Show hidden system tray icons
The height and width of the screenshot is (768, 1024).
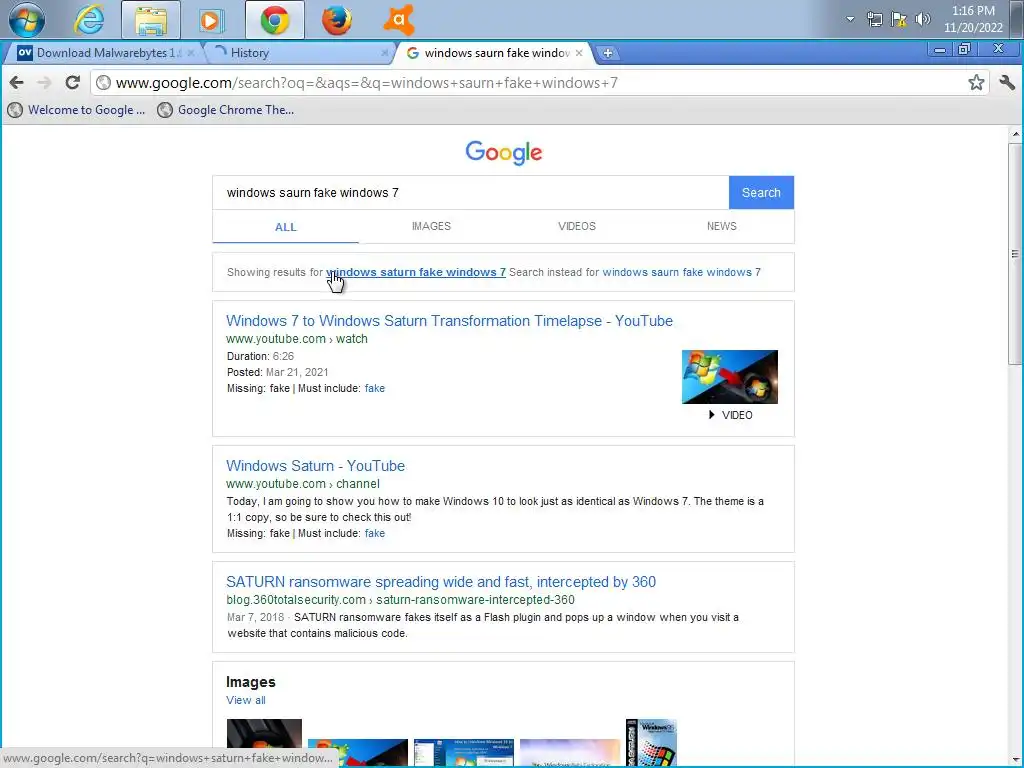pos(850,19)
